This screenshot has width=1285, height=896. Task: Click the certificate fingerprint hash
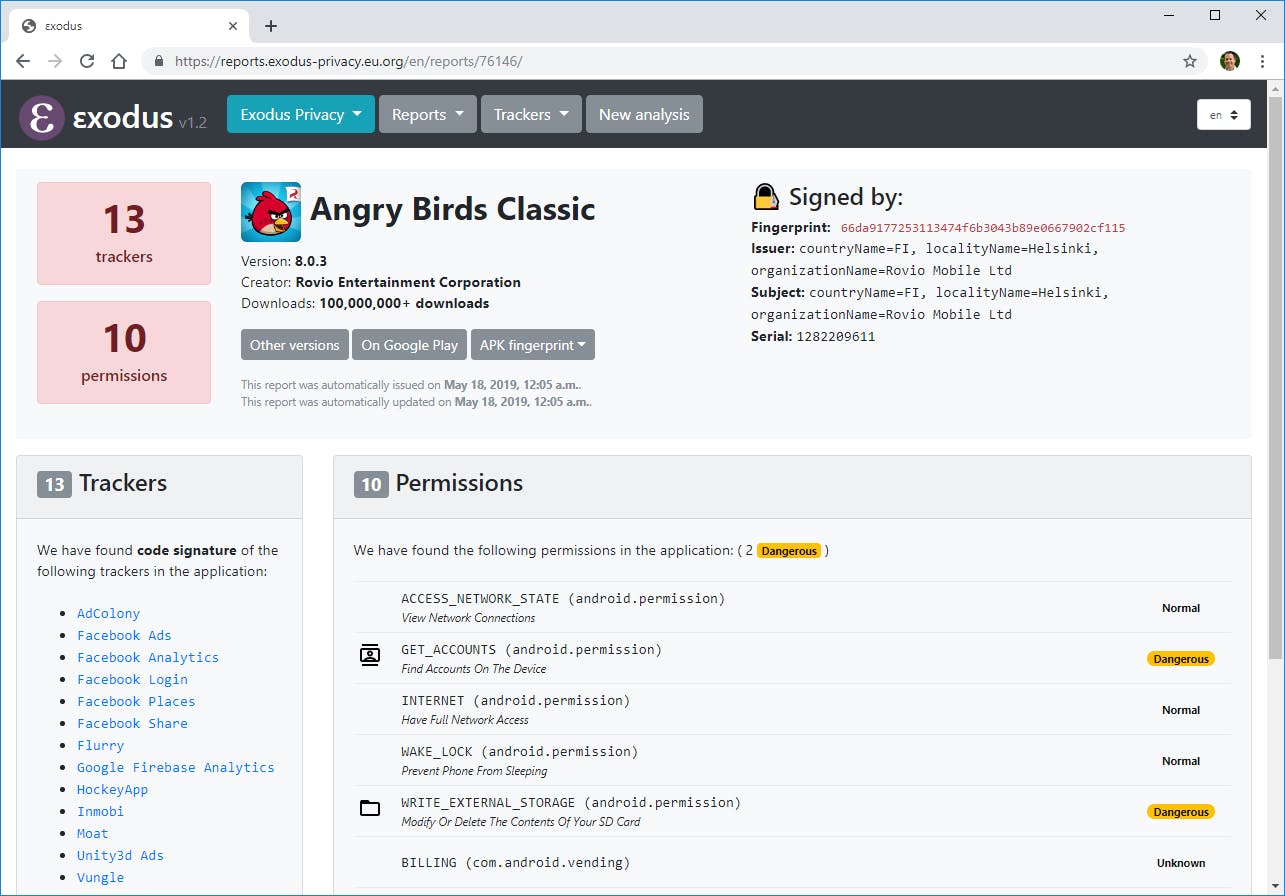[983, 228]
